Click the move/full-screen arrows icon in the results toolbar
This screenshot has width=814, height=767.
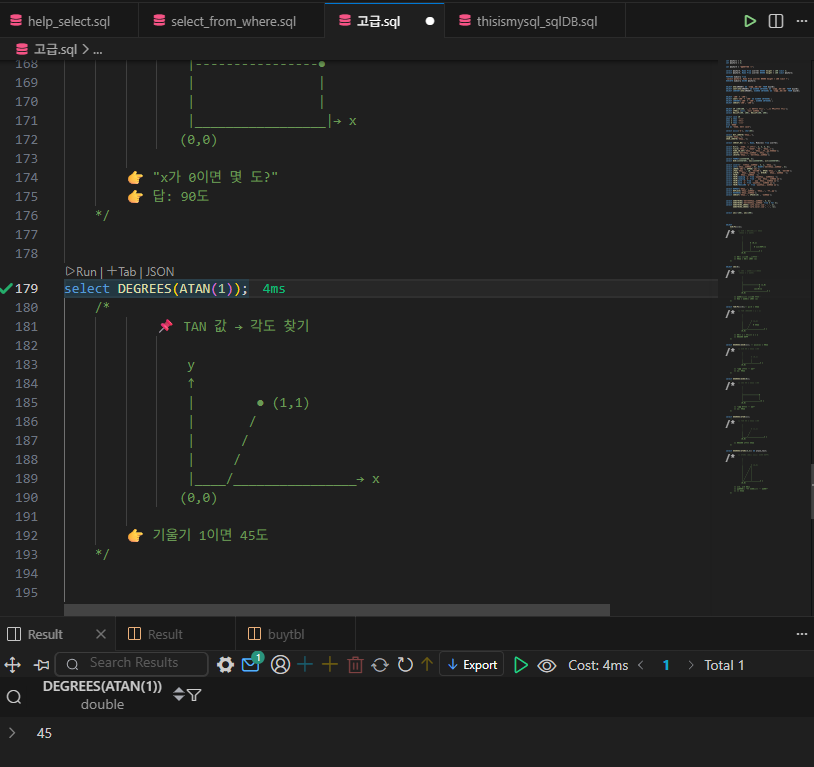12,665
